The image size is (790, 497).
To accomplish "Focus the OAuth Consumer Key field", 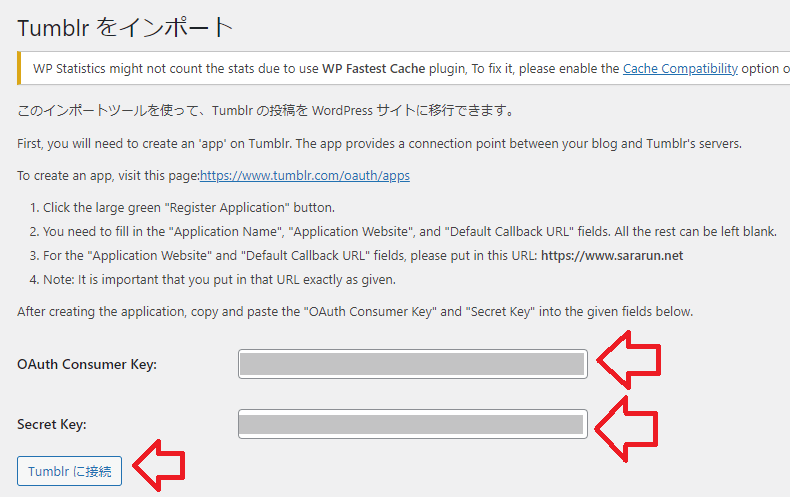I will click(413, 364).
